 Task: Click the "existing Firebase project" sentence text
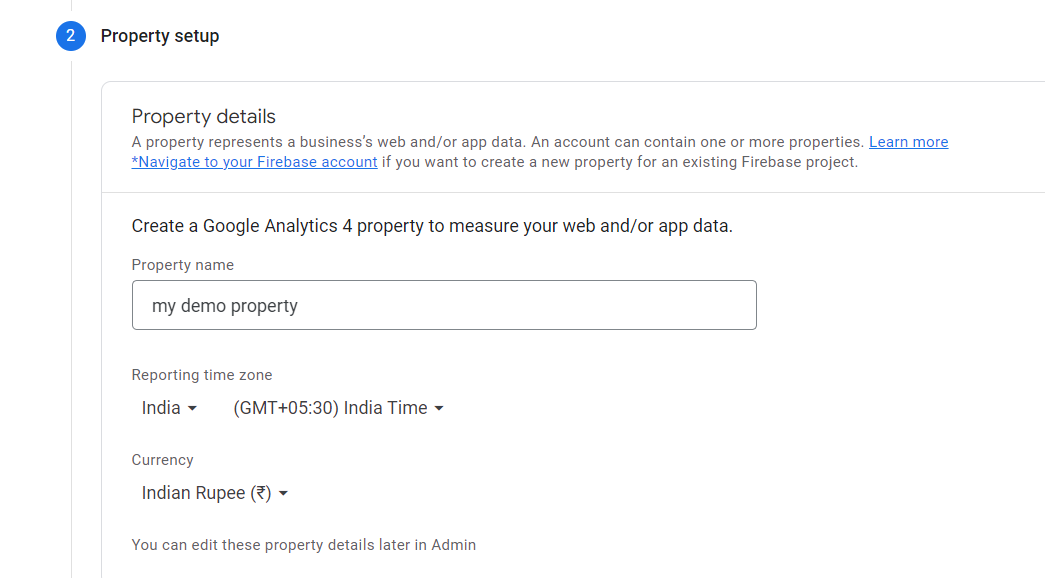click(620, 162)
